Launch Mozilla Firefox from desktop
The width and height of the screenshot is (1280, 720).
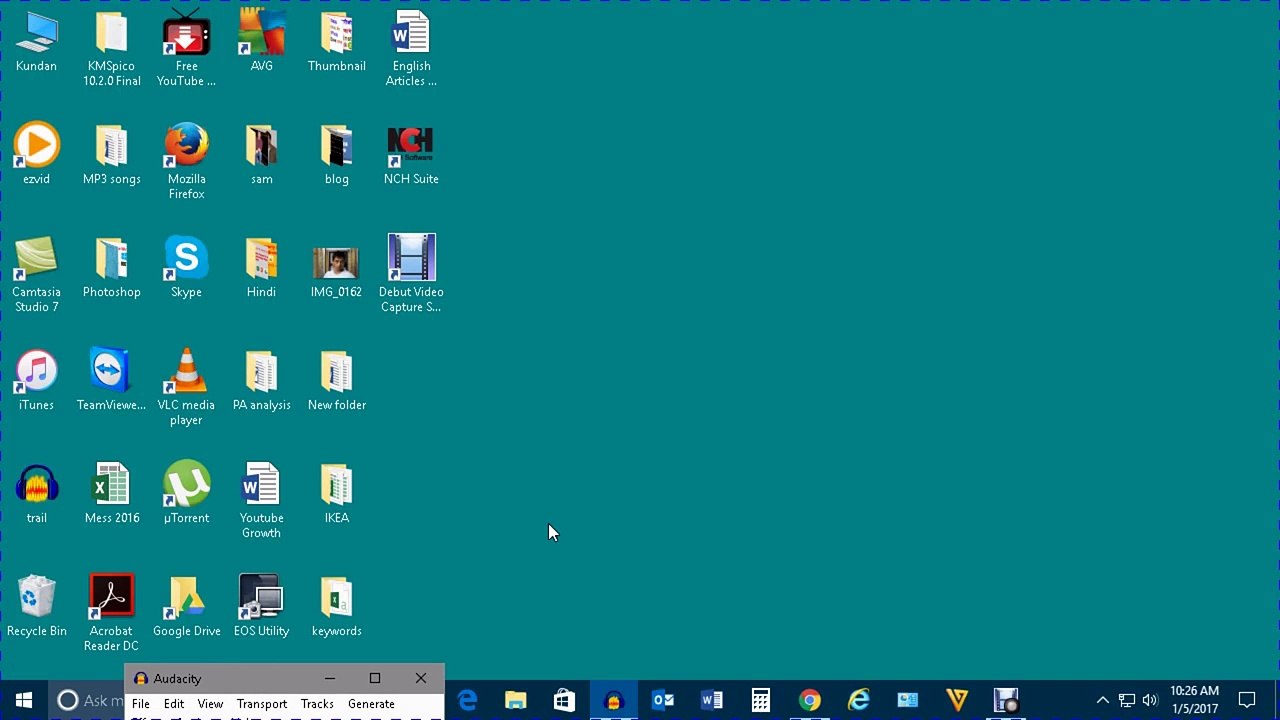(186, 162)
